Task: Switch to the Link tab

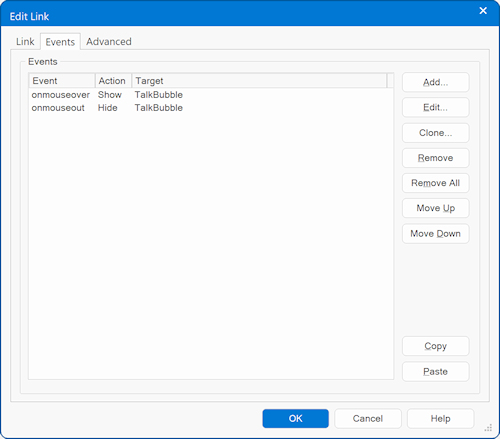Action: 25,42
